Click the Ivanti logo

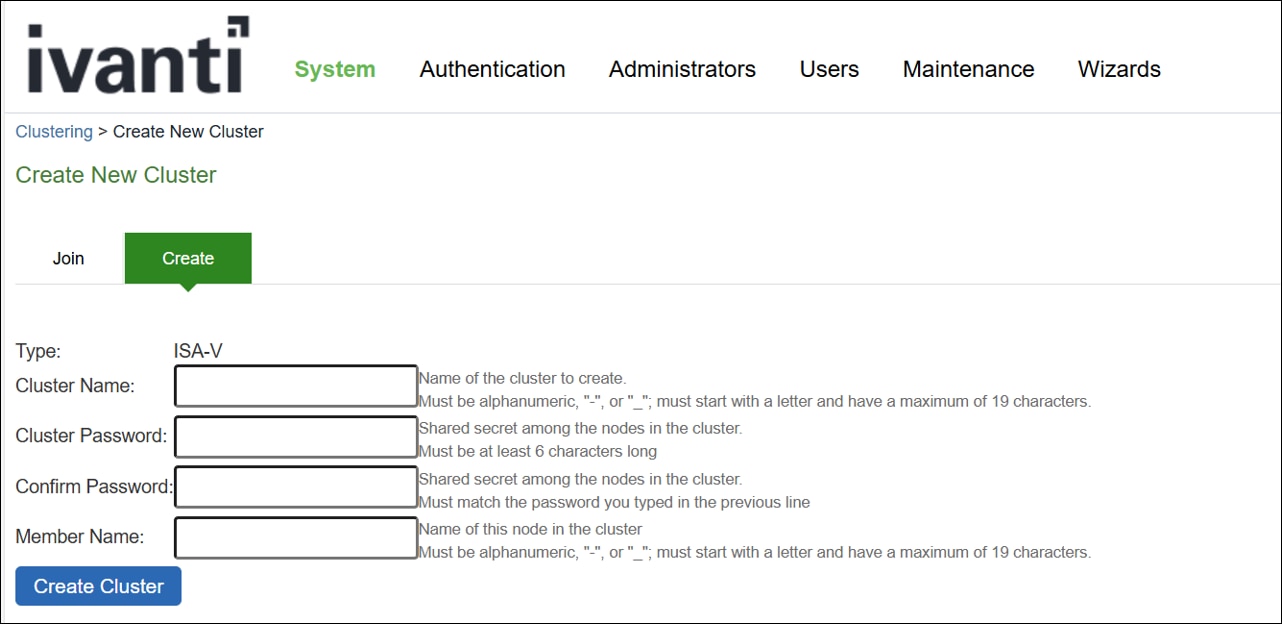click(x=137, y=56)
